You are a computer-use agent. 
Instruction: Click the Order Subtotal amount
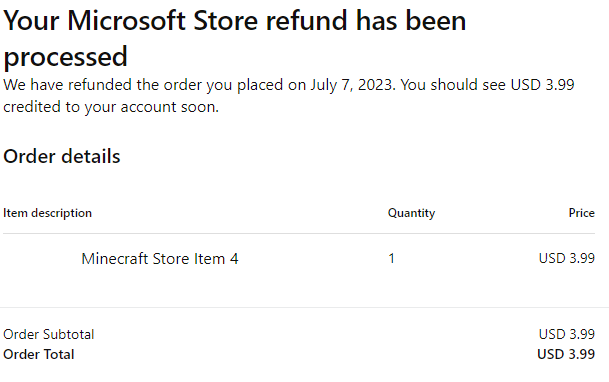click(x=567, y=334)
